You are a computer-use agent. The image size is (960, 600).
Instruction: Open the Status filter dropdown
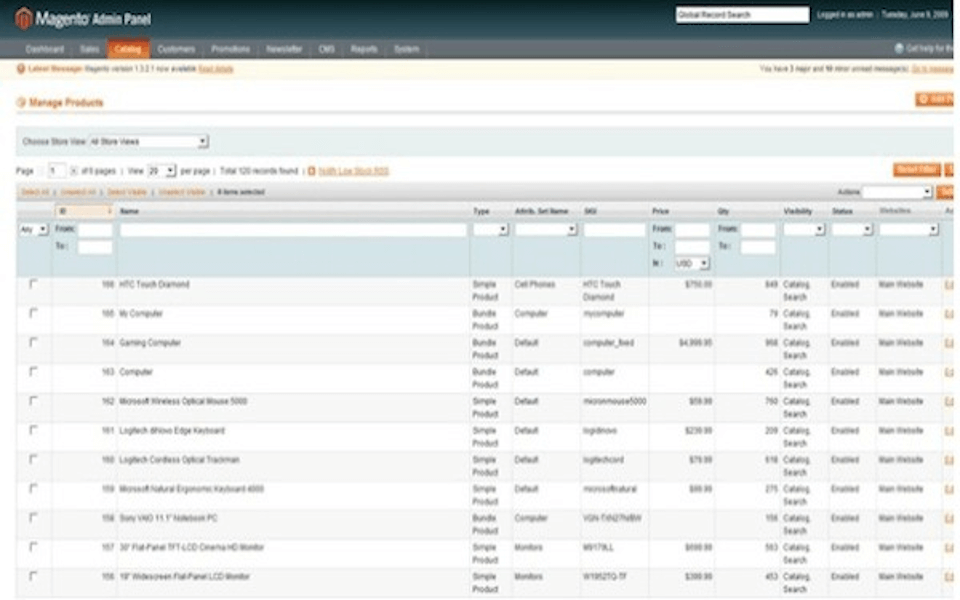tap(852, 230)
